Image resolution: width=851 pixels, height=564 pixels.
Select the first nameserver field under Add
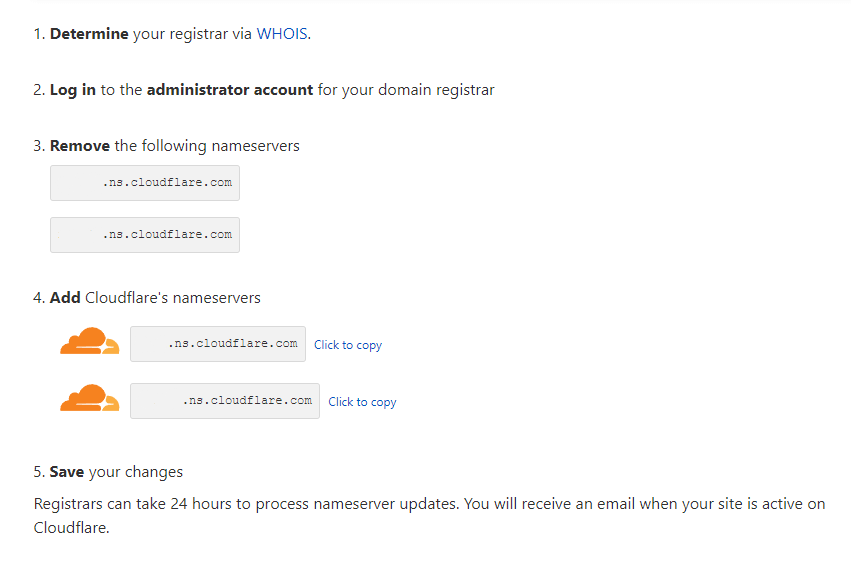(x=218, y=344)
